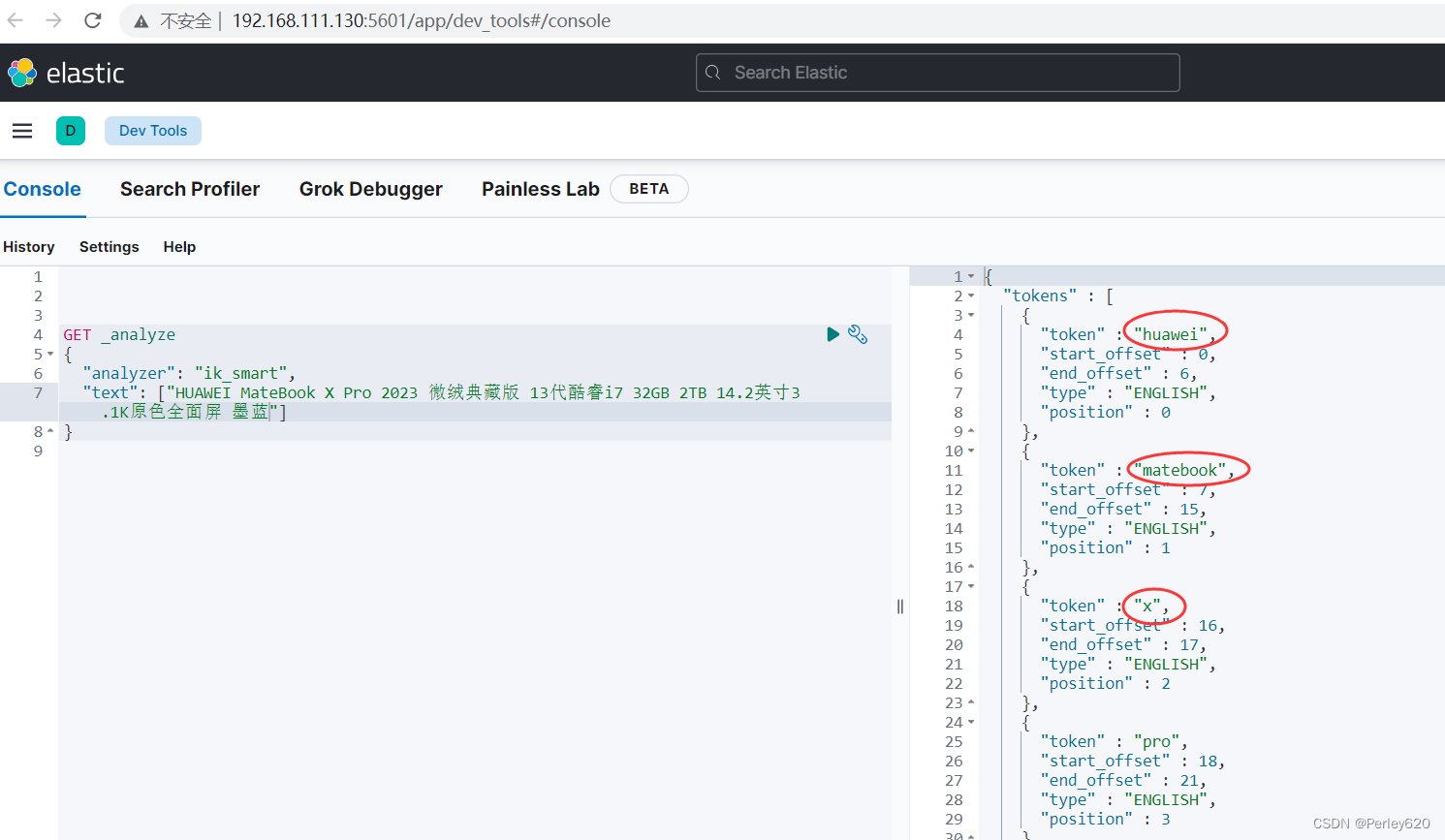Click the green D space avatar

coord(71,131)
